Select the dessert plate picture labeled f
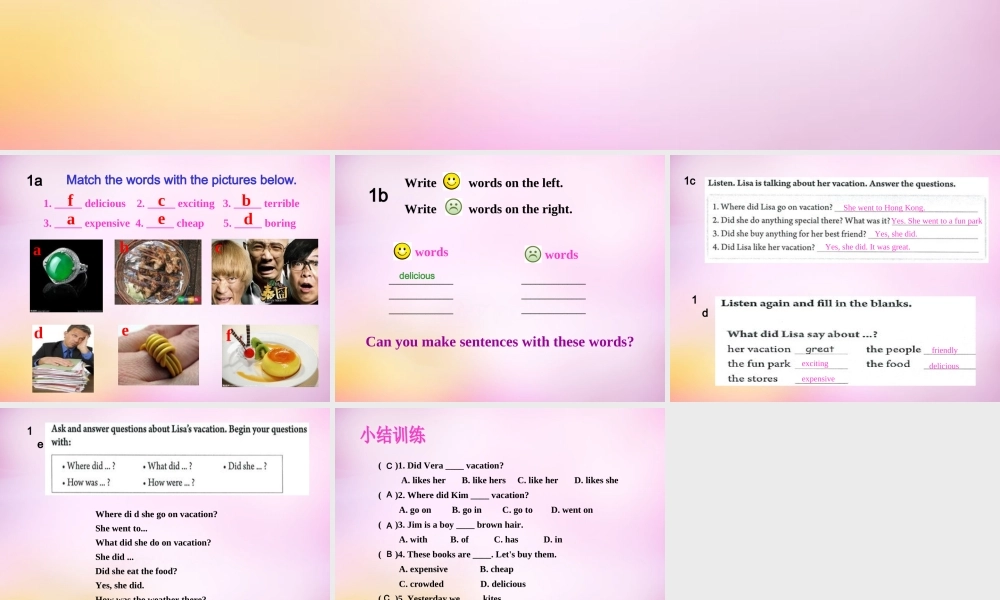 point(270,356)
